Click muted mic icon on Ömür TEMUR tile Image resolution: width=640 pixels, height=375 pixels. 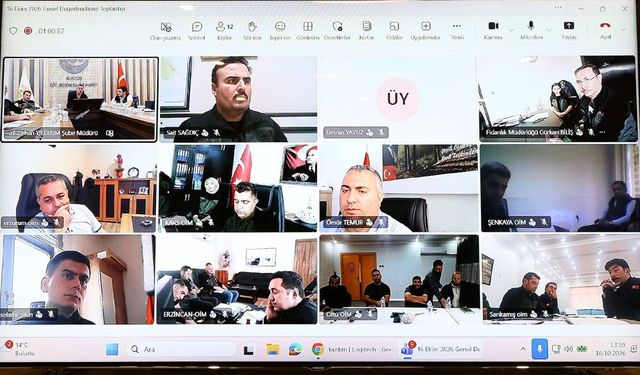(381, 222)
